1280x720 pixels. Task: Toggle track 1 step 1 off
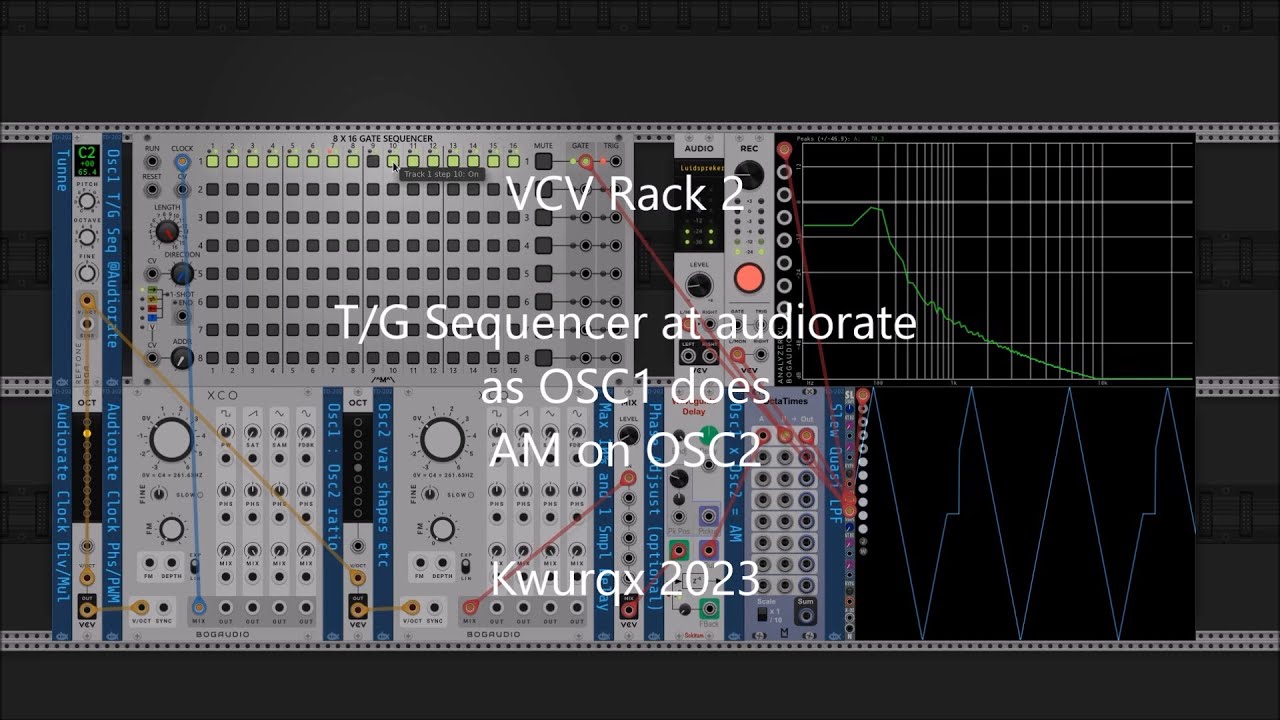(212, 161)
